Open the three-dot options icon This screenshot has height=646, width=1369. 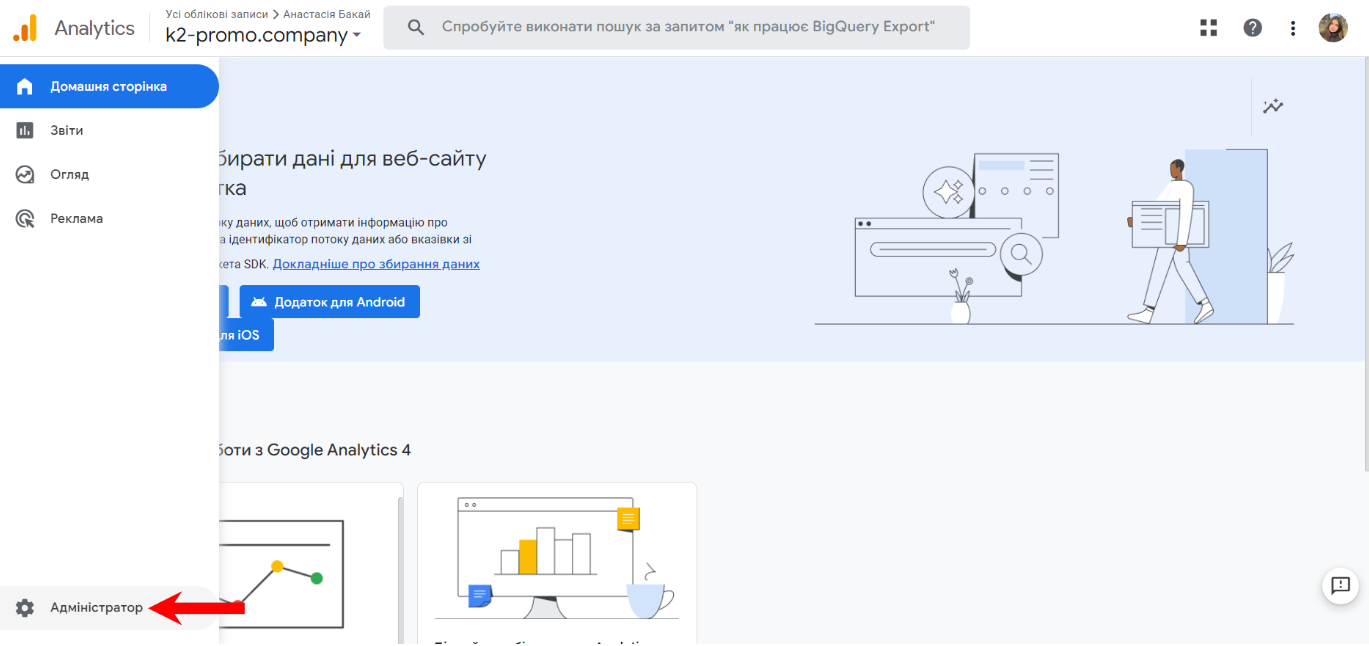(x=1293, y=27)
